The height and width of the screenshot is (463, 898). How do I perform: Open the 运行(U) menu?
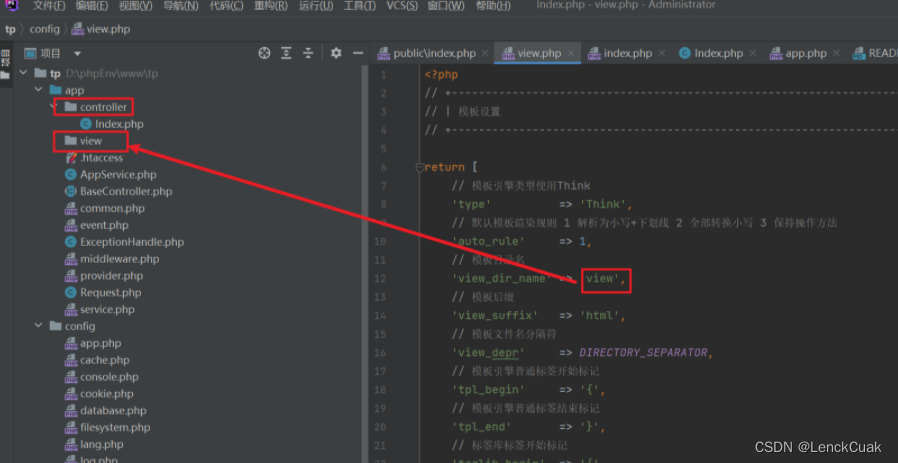click(316, 6)
